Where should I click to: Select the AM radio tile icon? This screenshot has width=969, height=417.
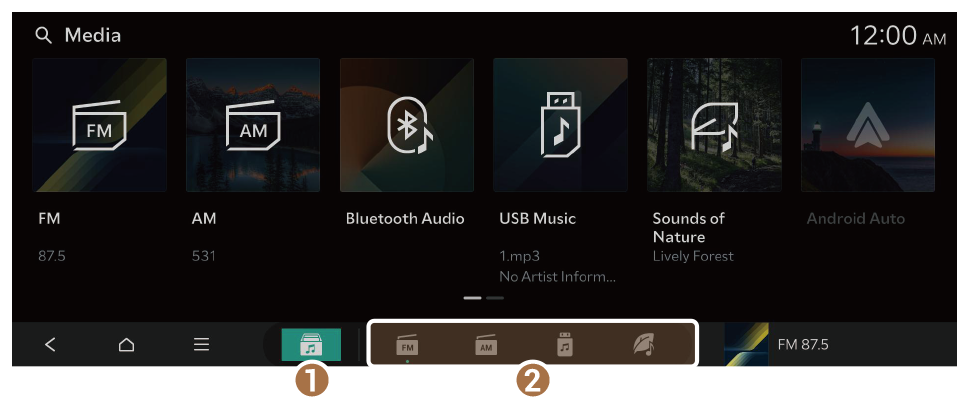[x=253, y=125]
